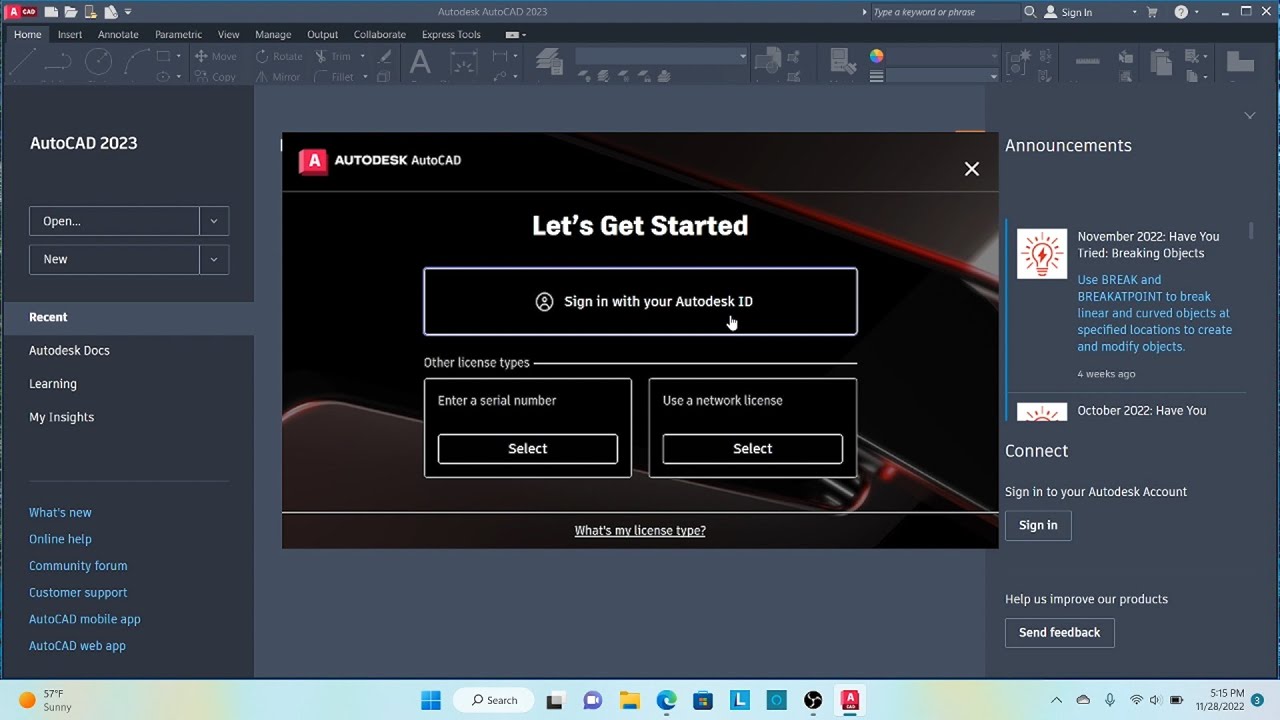The image size is (1280, 720).
Task: Click Sign In in the title bar
Action: coord(1068,12)
